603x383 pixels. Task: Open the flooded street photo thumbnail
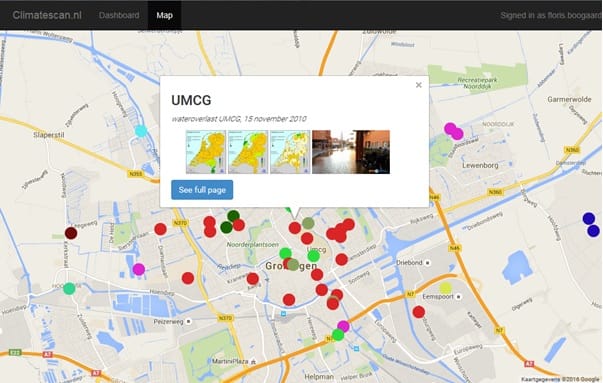[351, 152]
